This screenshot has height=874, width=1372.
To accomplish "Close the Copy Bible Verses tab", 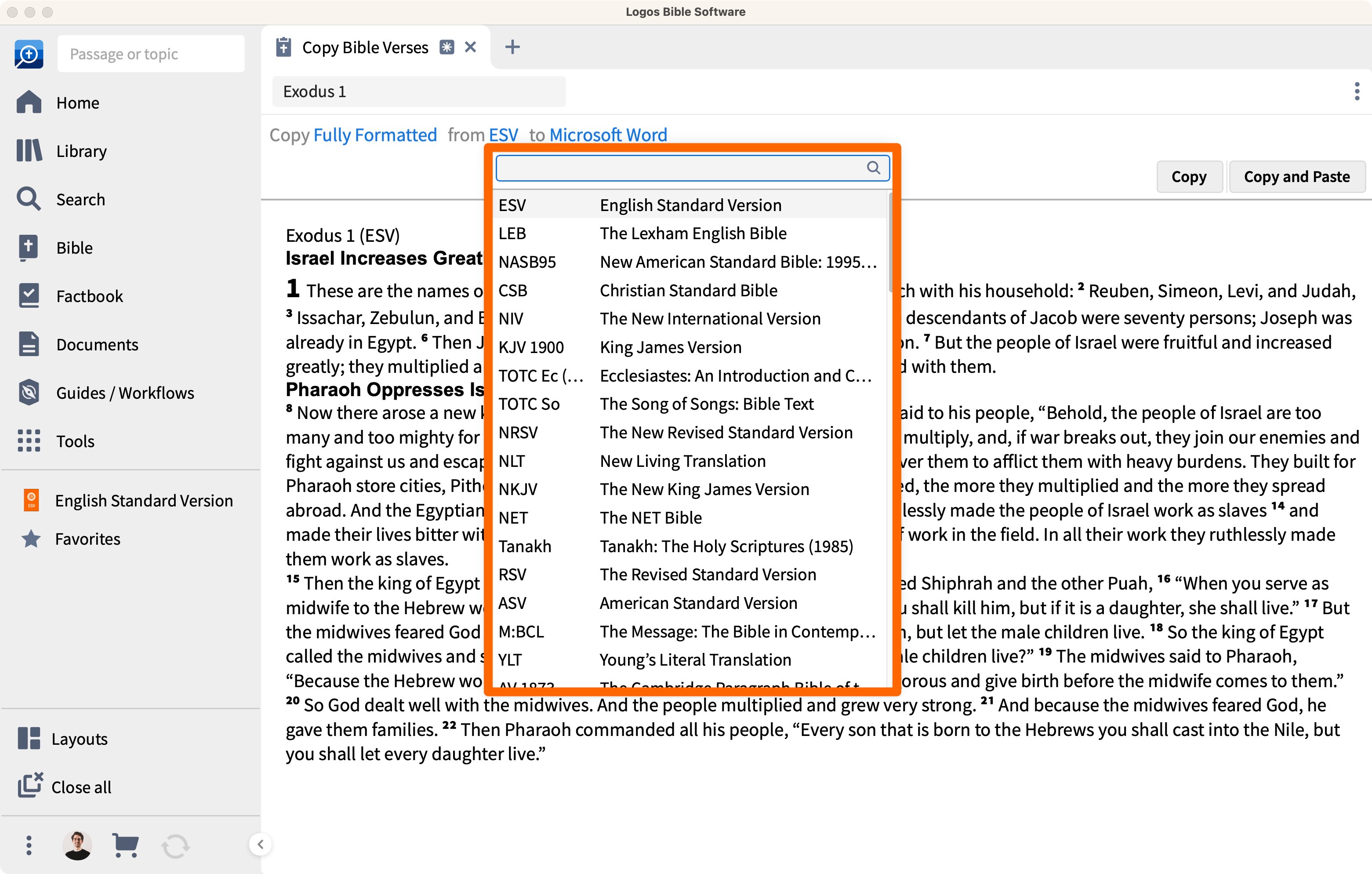I will tap(471, 47).
